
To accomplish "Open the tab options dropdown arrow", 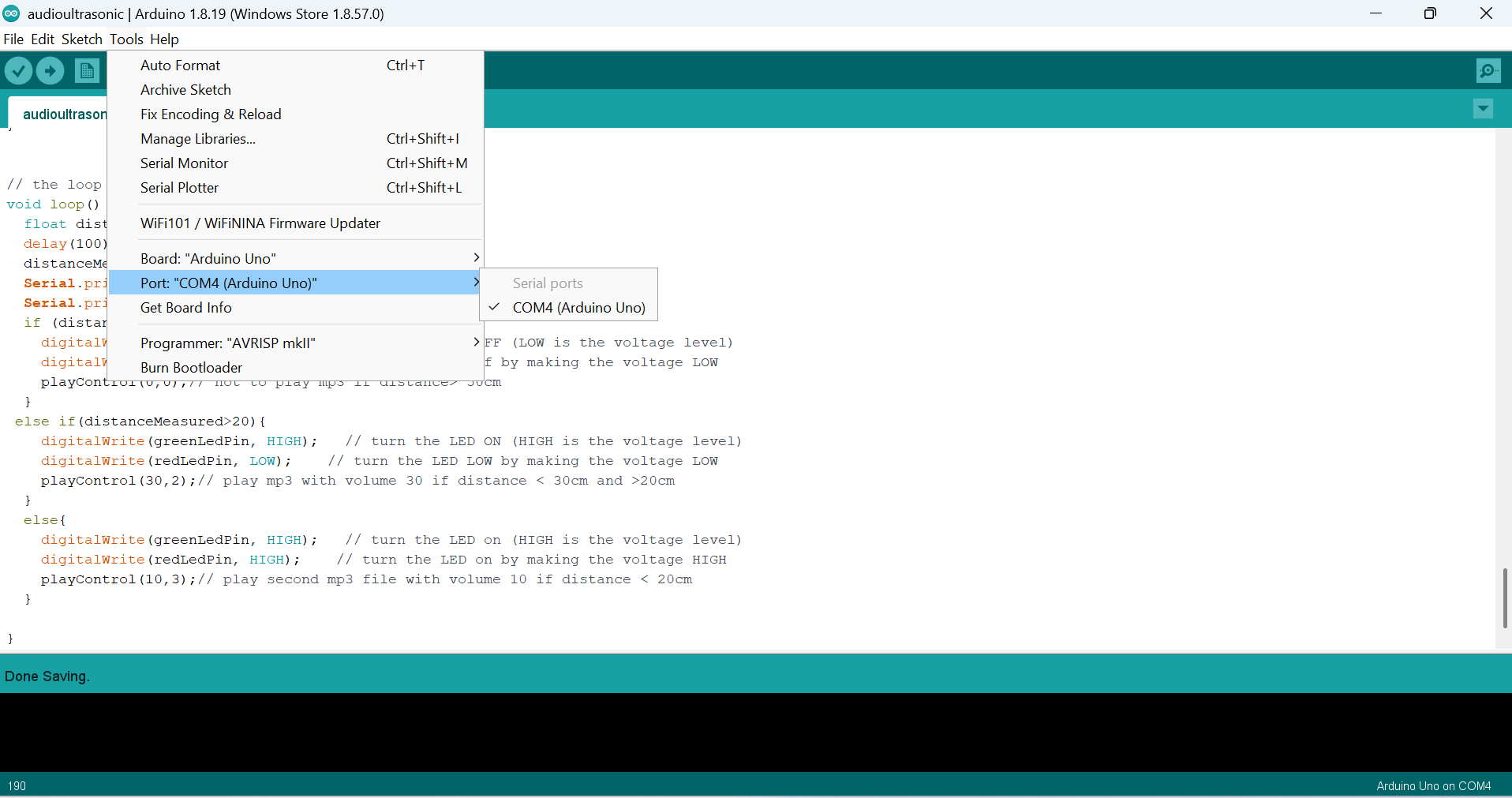I will (x=1483, y=109).
